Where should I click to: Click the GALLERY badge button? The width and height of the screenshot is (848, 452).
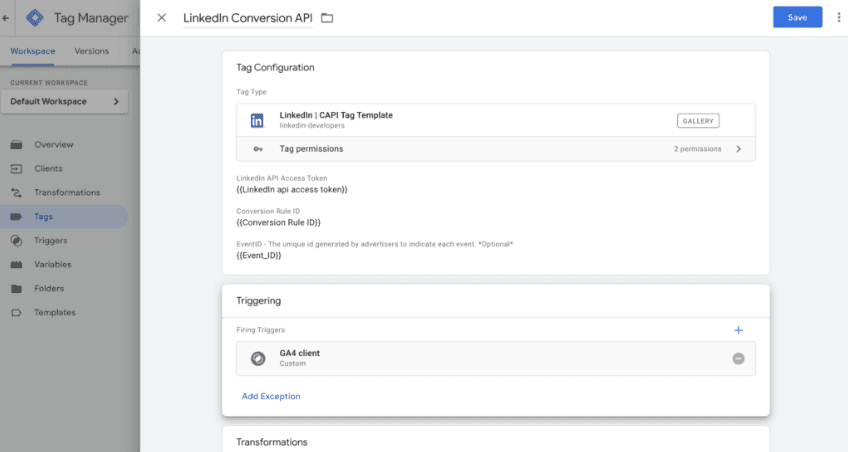point(698,121)
